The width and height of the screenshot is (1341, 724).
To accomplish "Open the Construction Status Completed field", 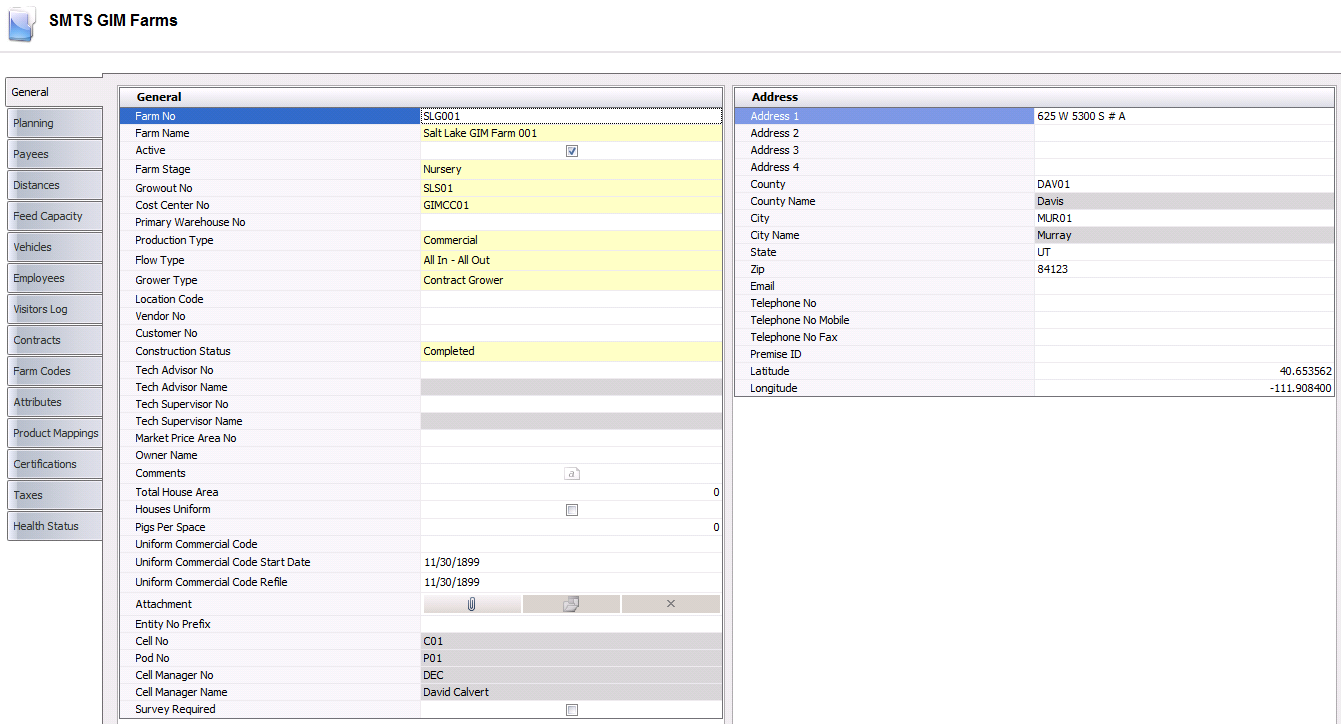I will pos(570,351).
